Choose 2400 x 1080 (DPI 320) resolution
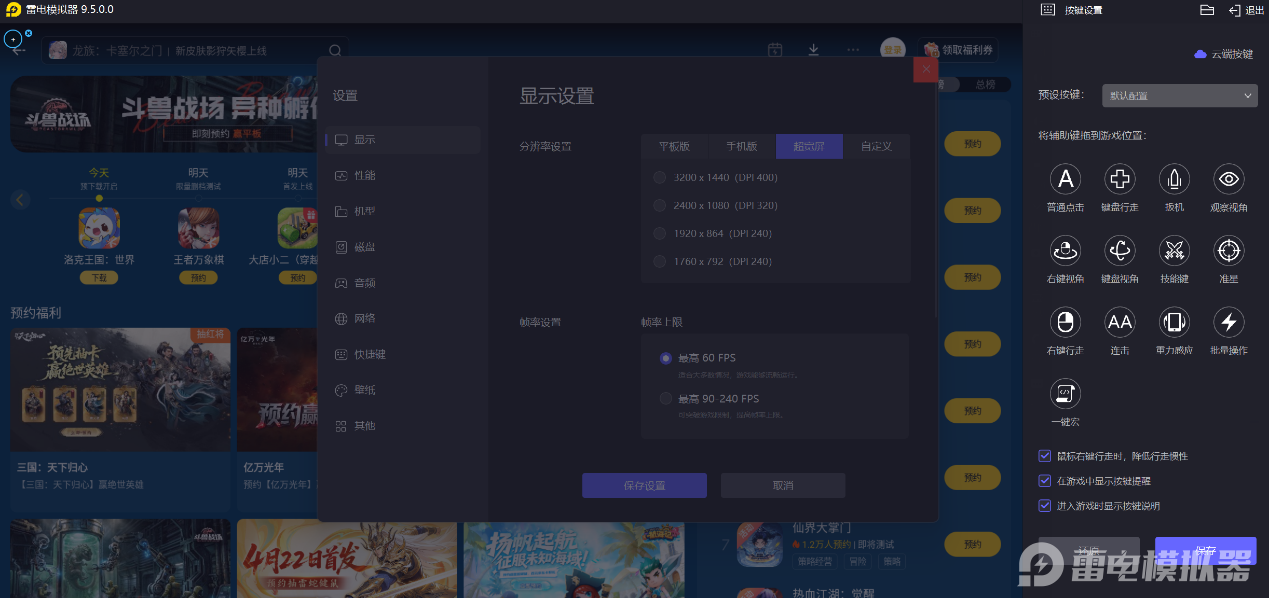The image size is (1269, 598). (659, 205)
